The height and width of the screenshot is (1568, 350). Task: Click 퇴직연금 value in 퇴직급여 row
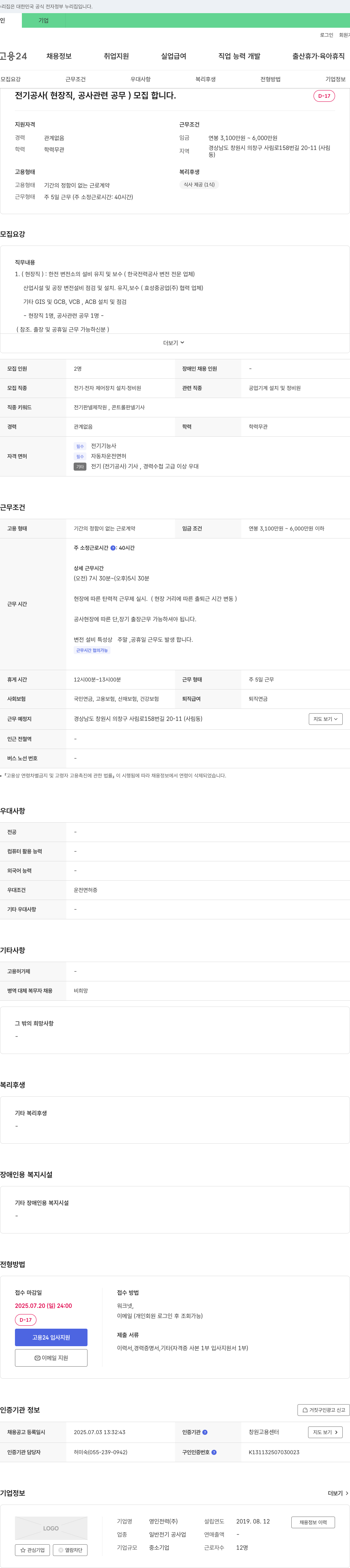coord(258,699)
